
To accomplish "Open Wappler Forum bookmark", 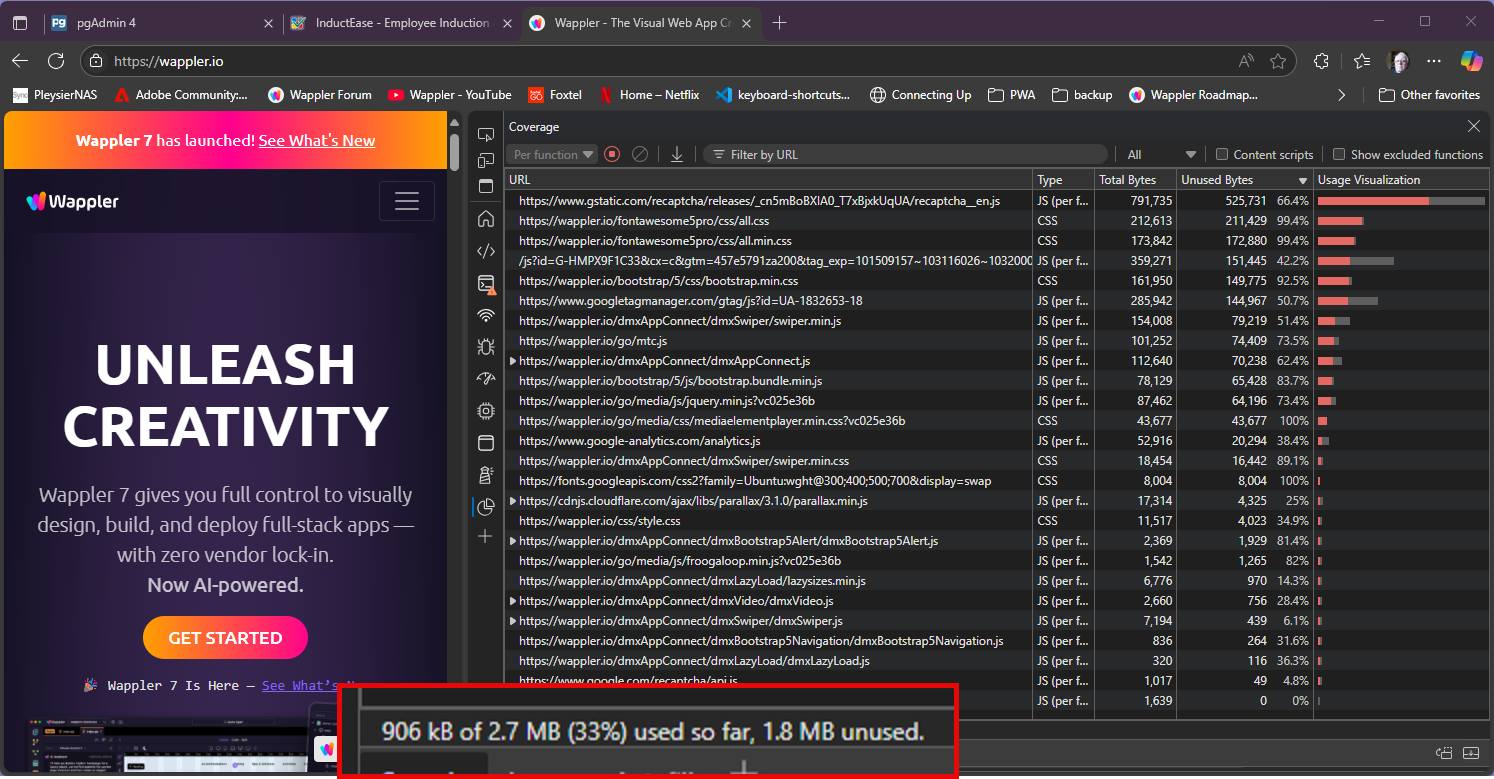I will [x=320, y=95].
